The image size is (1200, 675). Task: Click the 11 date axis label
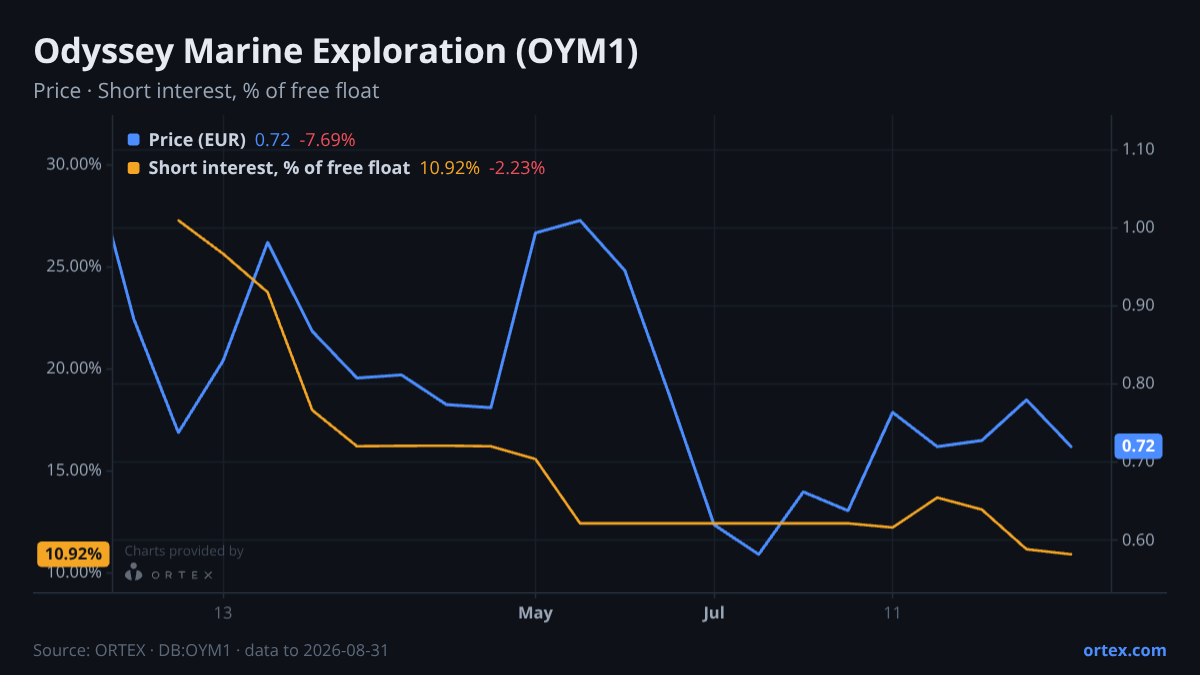click(892, 612)
